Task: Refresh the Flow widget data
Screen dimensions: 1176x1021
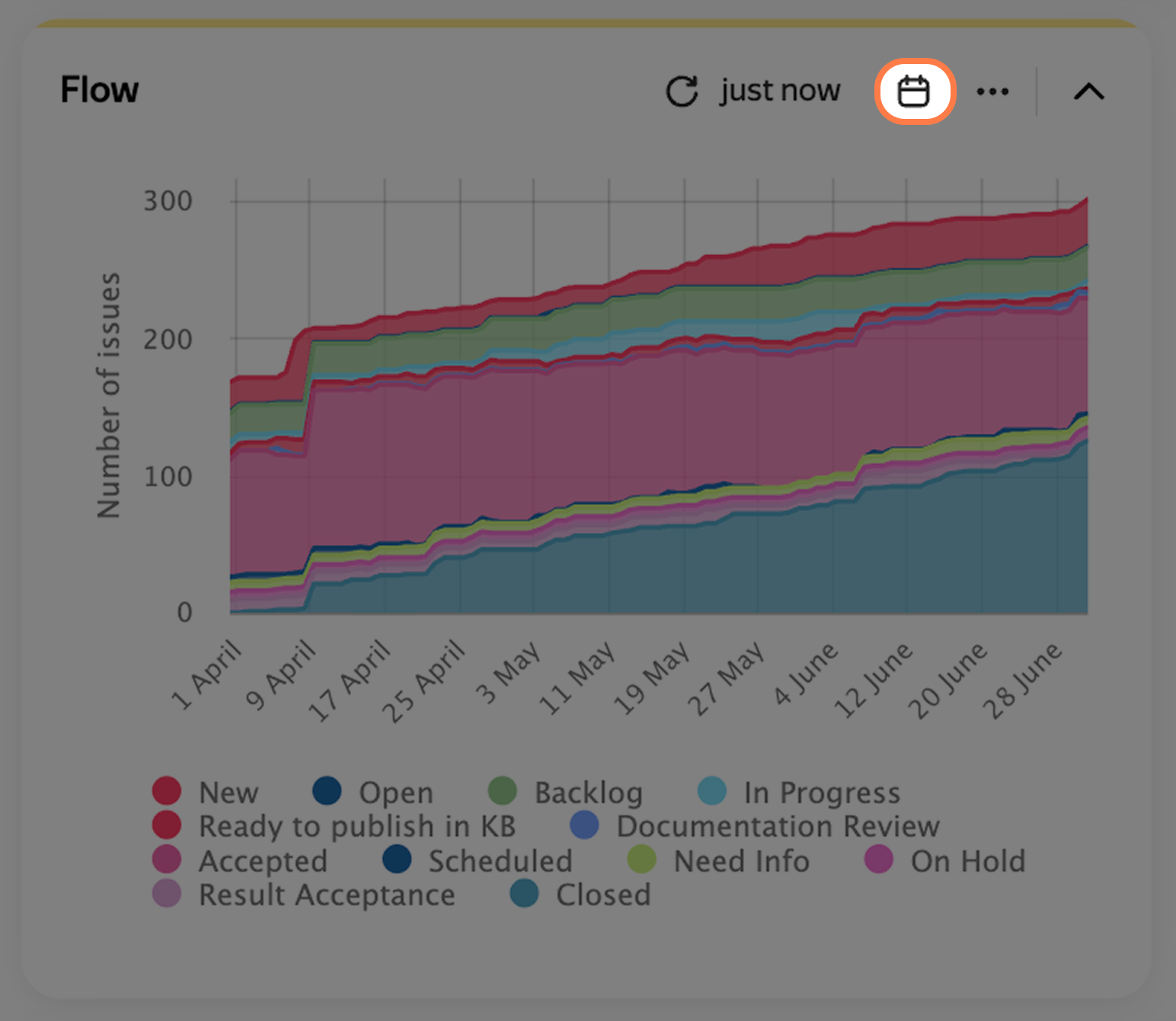Action: [682, 91]
